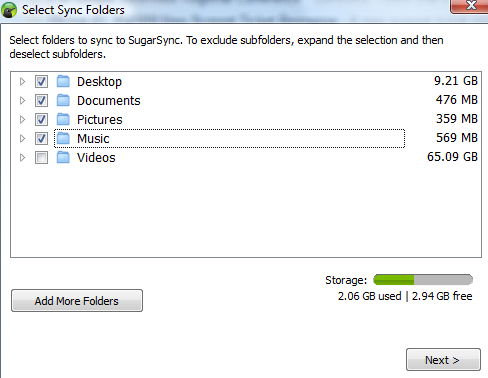
Task: Select the Pictures folder name
Action: (100, 120)
